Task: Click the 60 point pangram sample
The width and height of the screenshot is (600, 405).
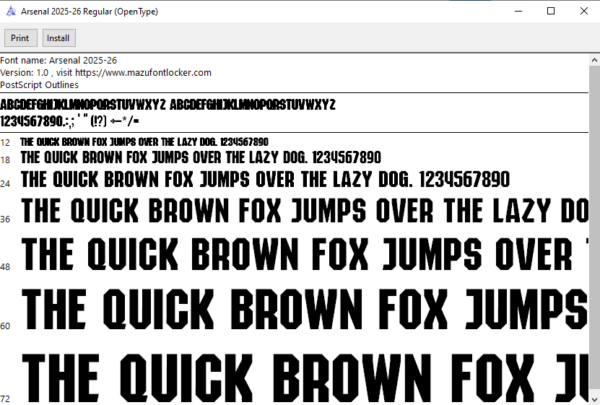Action: click(x=305, y=309)
